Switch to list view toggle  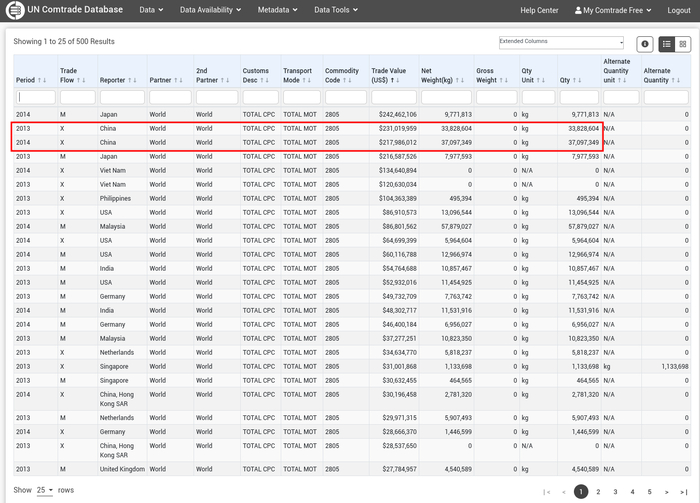667,44
